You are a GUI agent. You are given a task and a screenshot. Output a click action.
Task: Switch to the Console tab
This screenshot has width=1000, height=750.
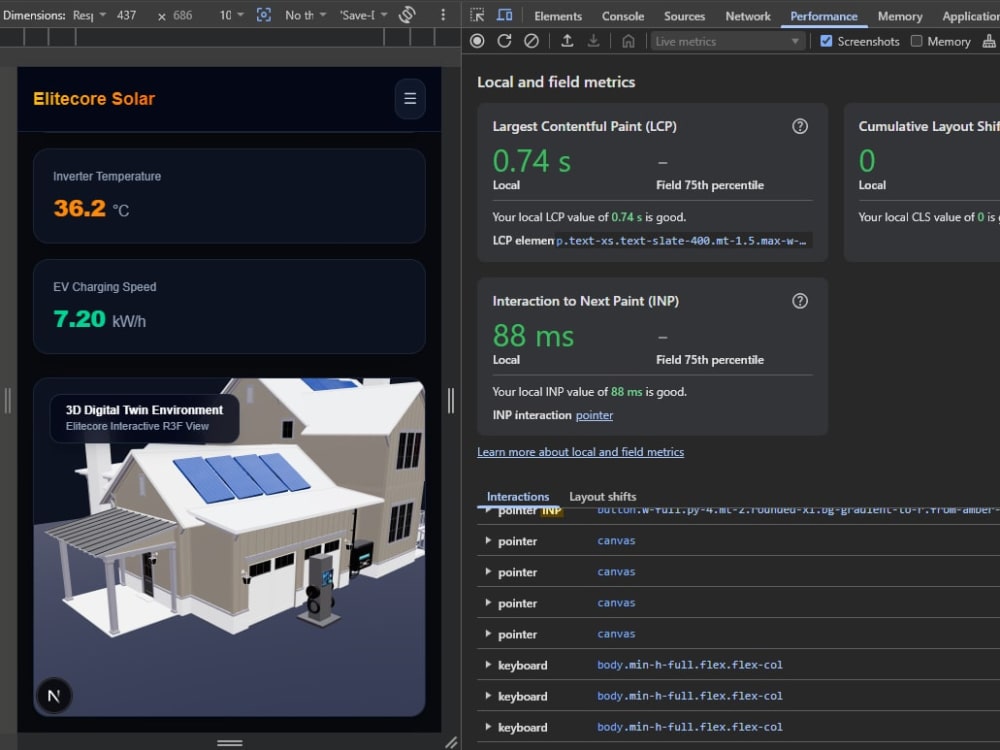click(x=623, y=16)
